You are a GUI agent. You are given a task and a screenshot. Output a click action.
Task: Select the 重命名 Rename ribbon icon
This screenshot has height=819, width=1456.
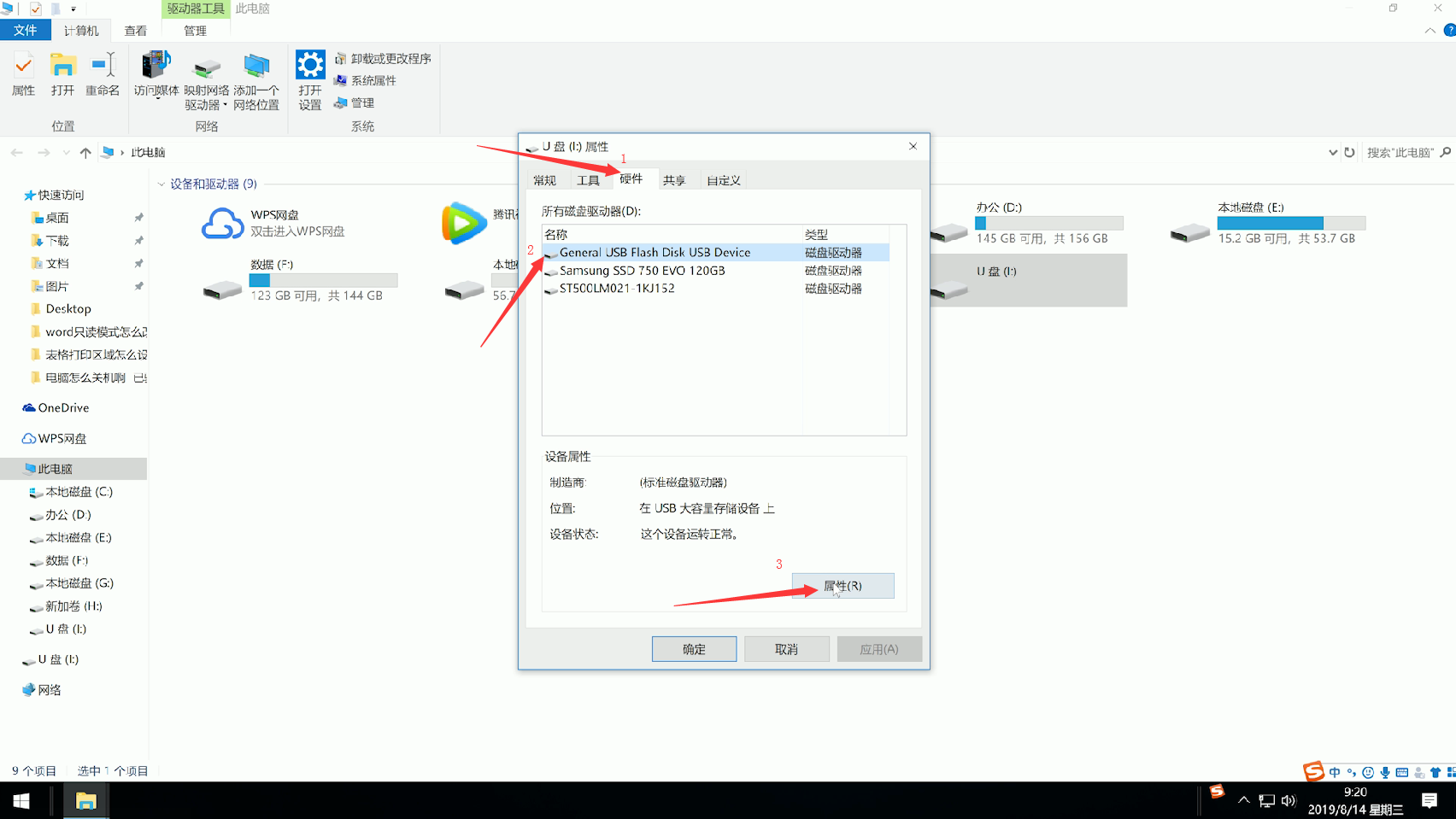coord(103,73)
